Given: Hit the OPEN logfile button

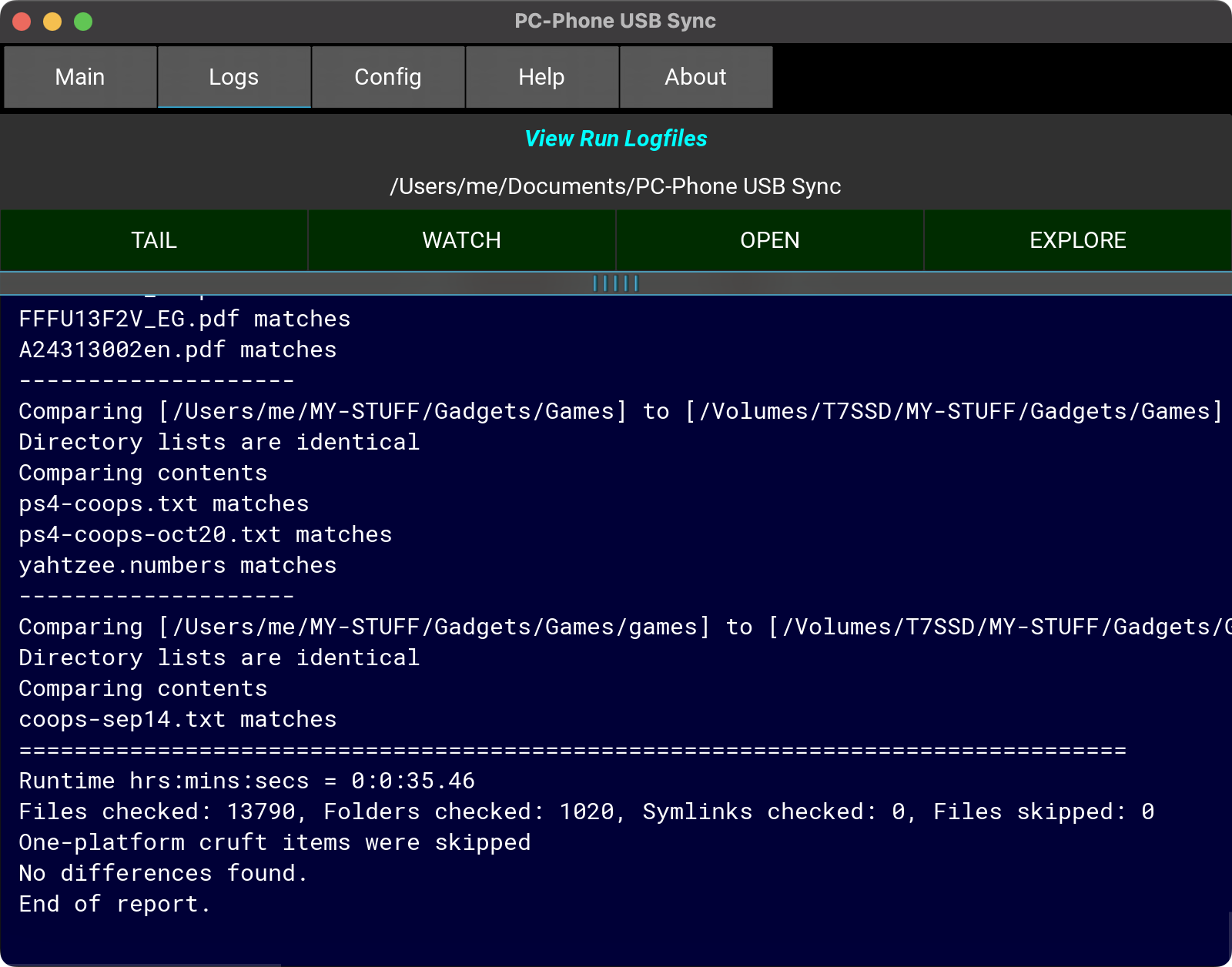Looking at the screenshot, I should click(x=769, y=240).
